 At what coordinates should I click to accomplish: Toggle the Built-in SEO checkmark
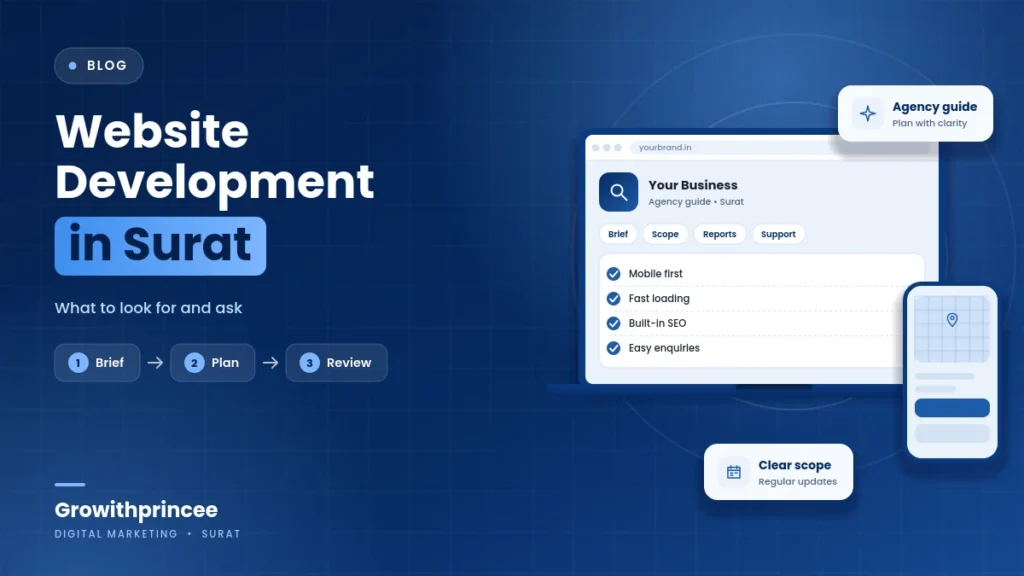click(613, 323)
